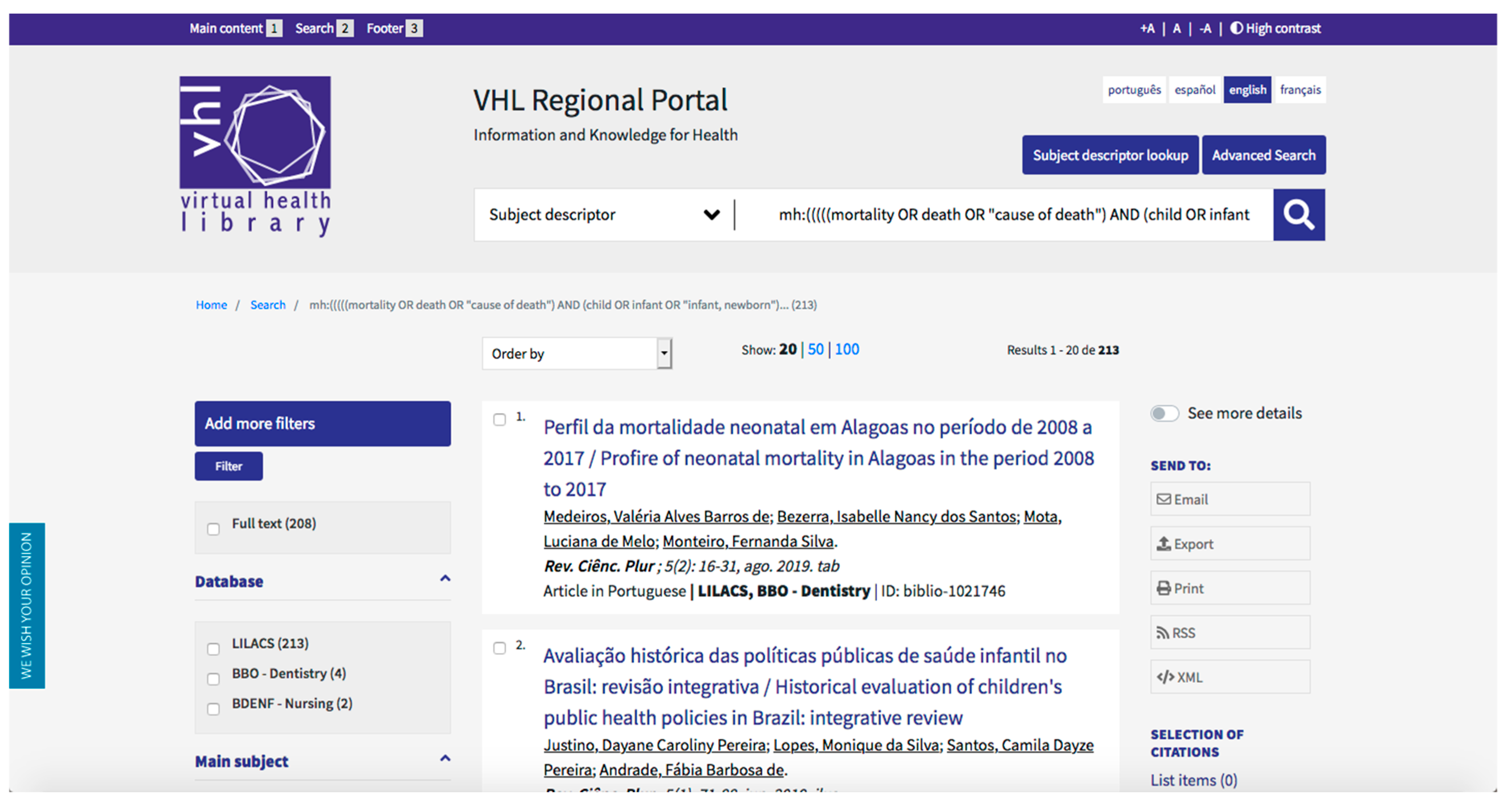Check the BBO - Dentistry database filter

pos(214,679)
